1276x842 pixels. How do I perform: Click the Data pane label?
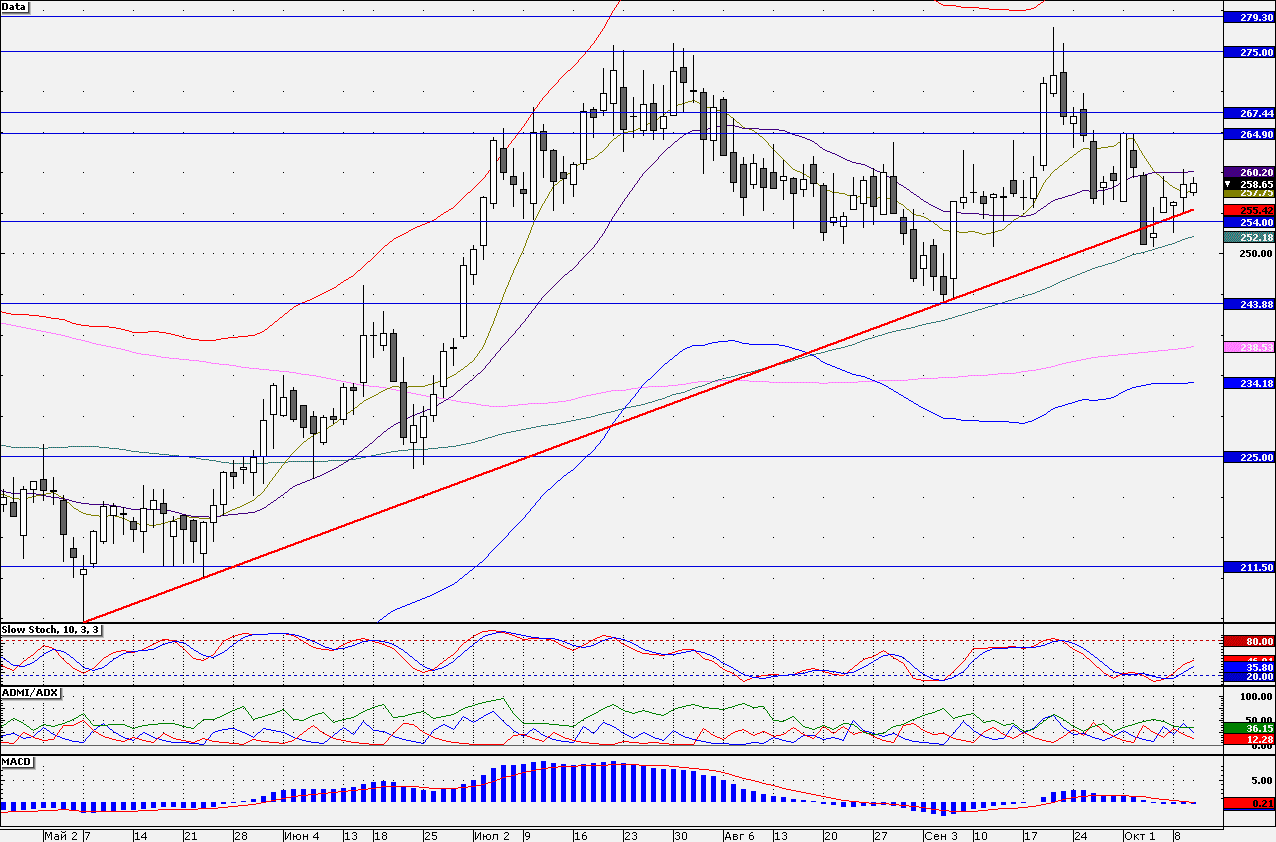pyautogui.click(x=15, y=6)
